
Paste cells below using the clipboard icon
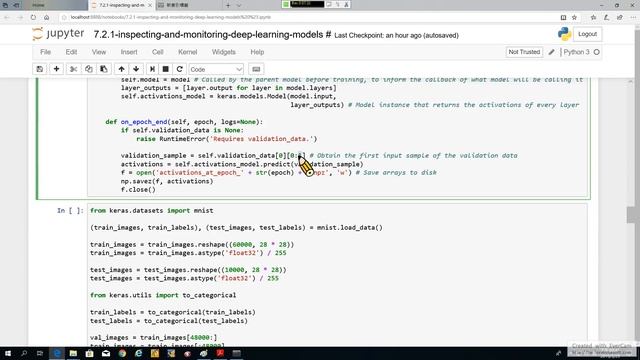[104, 69]
